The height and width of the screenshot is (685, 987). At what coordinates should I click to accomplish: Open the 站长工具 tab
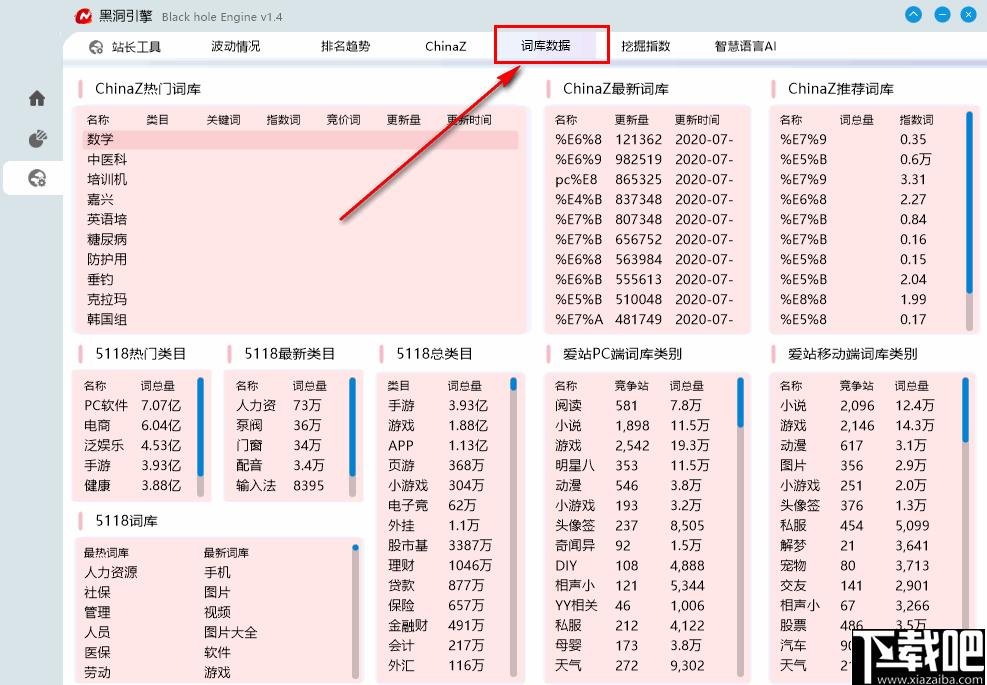[137, 47]
